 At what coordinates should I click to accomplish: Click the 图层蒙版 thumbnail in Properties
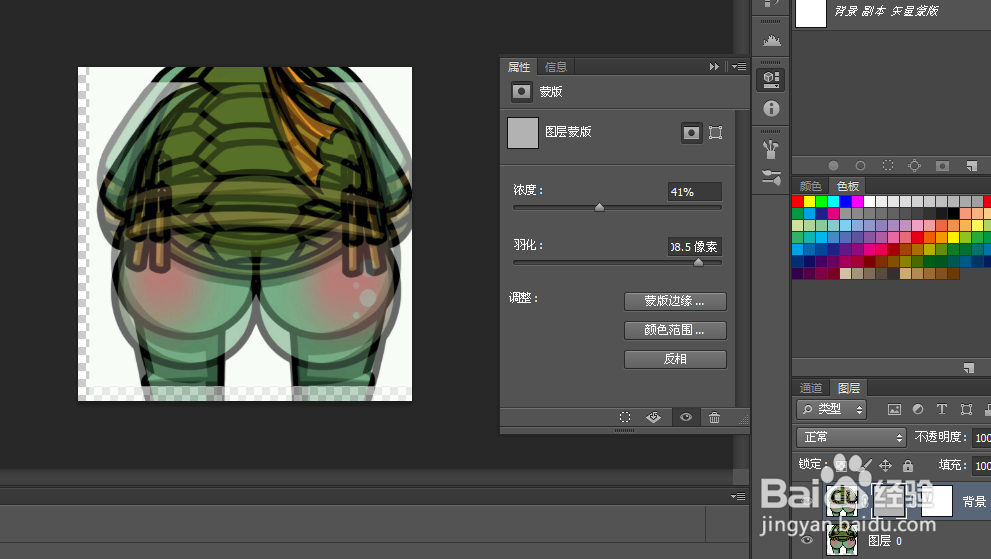pyautogui.click(x=523, y=133)
